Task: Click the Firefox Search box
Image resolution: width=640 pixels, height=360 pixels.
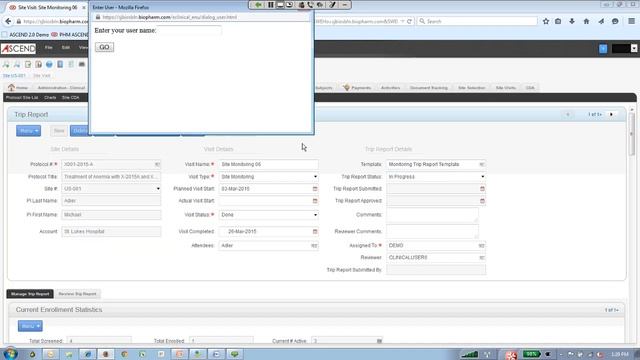Action: [477, 21]
